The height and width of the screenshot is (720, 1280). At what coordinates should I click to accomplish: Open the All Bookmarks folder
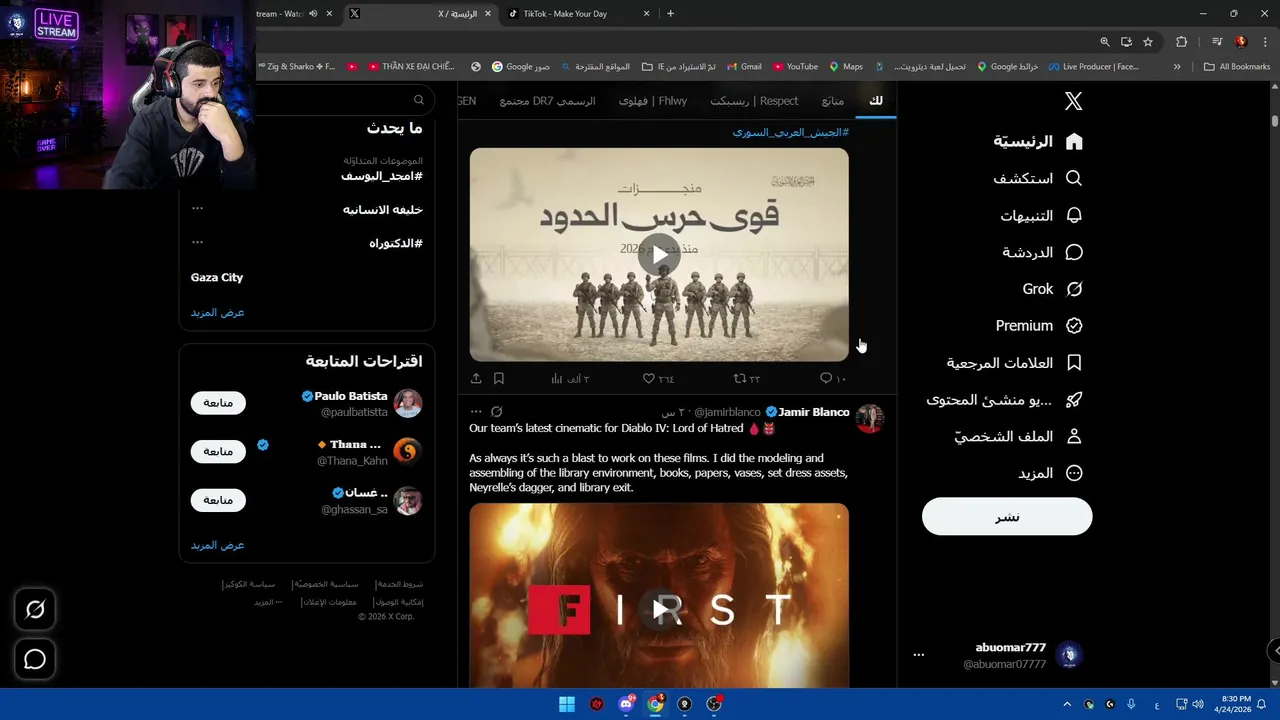[x=1237, y=67]
